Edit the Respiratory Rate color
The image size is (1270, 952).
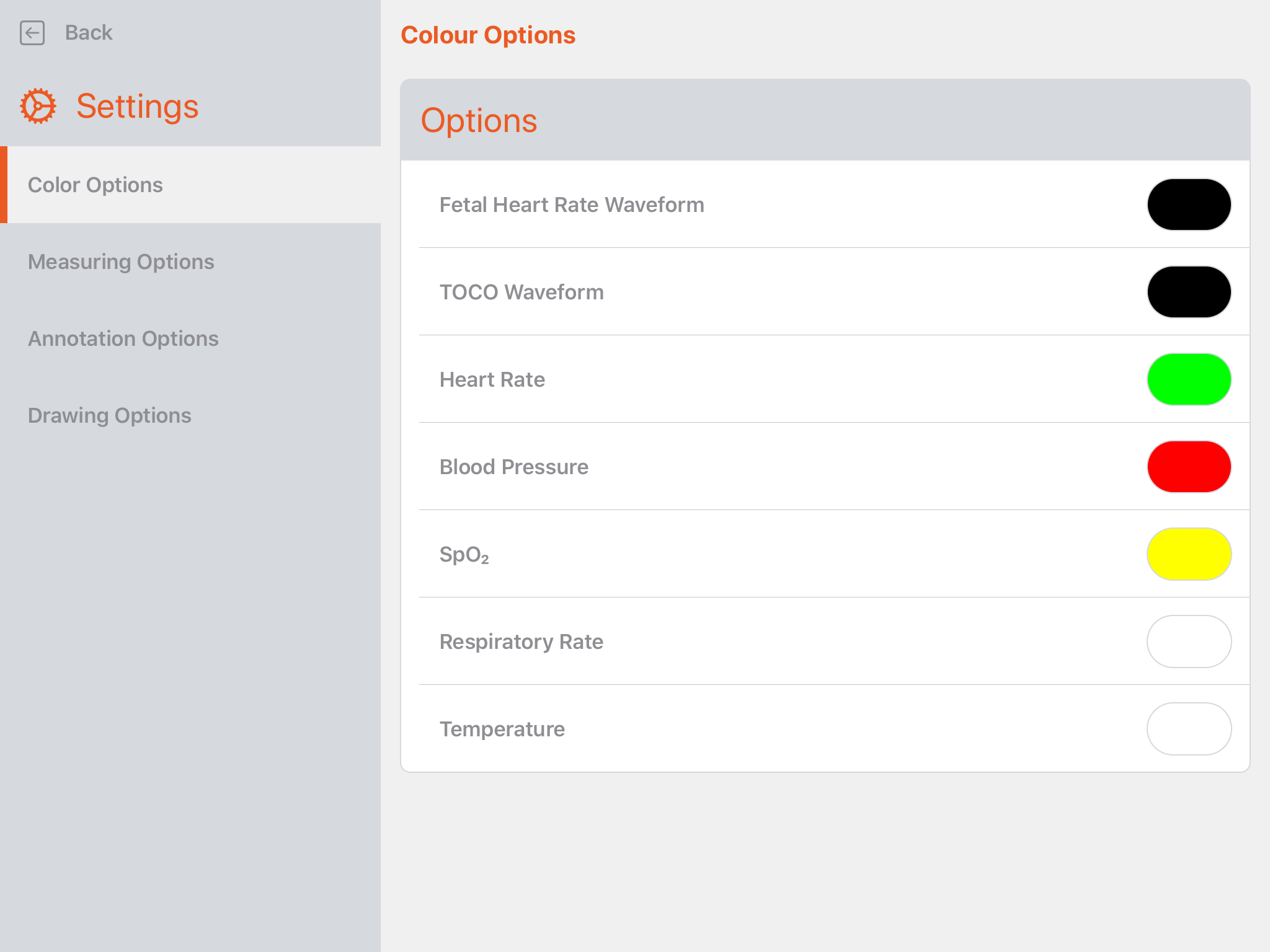click(1188, 641)
